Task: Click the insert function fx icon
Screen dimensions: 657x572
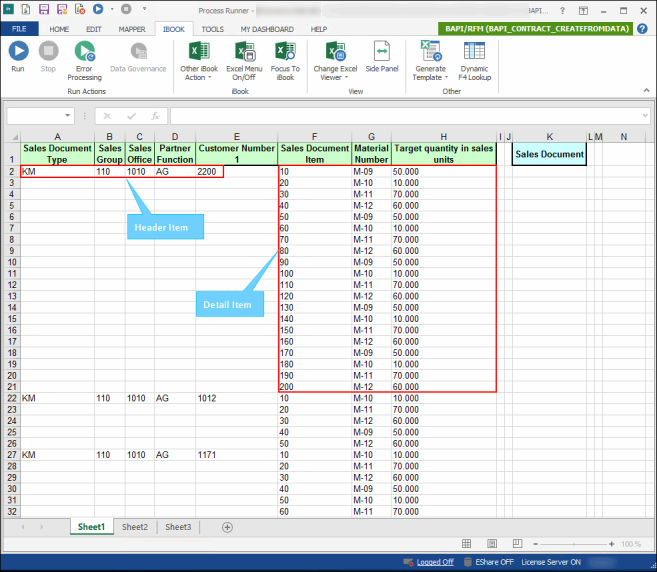Action: (x=155, y=116)
